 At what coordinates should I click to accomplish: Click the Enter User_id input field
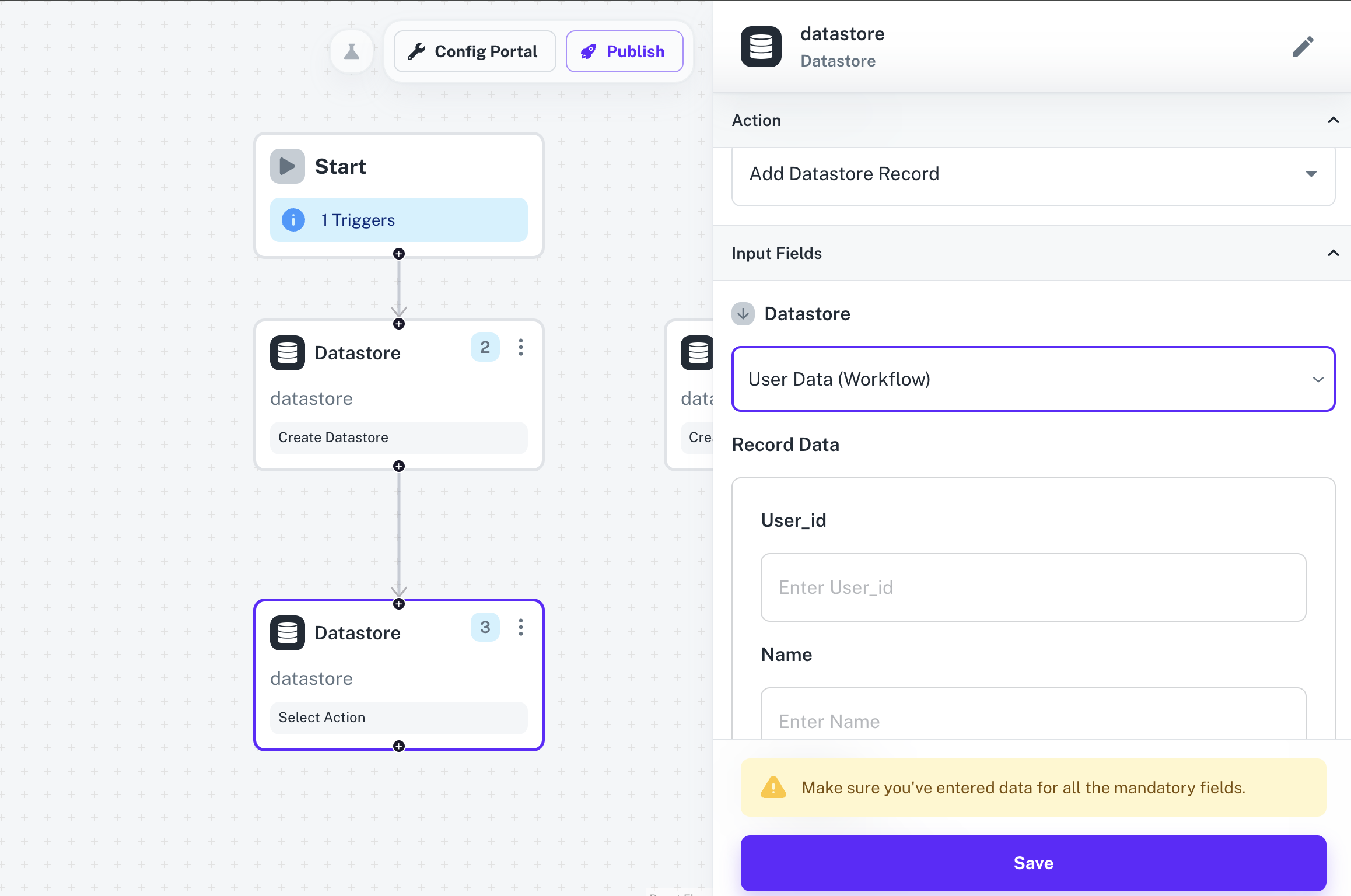[x=1032, y=587]
